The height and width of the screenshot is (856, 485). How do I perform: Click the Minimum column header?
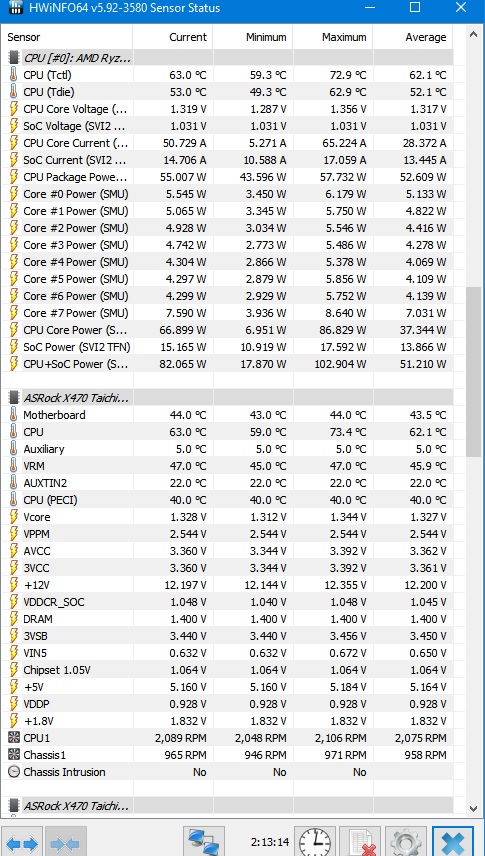click(x=252, y=37)
